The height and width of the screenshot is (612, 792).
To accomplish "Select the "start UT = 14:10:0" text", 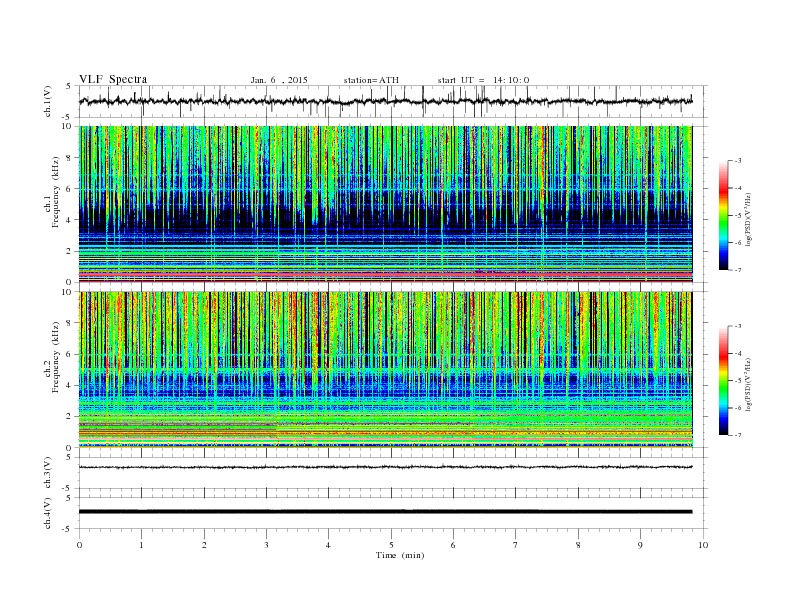I will [x=483, y=80].
